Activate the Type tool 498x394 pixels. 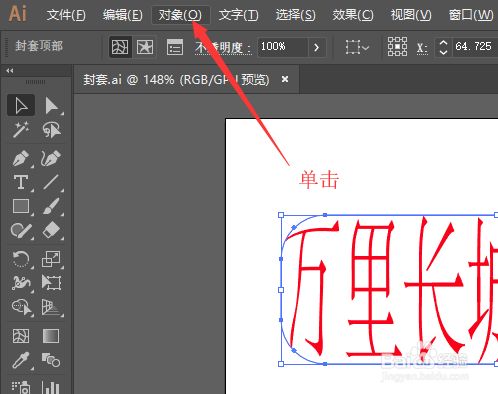pyautogui.click(x=21, y=182)
